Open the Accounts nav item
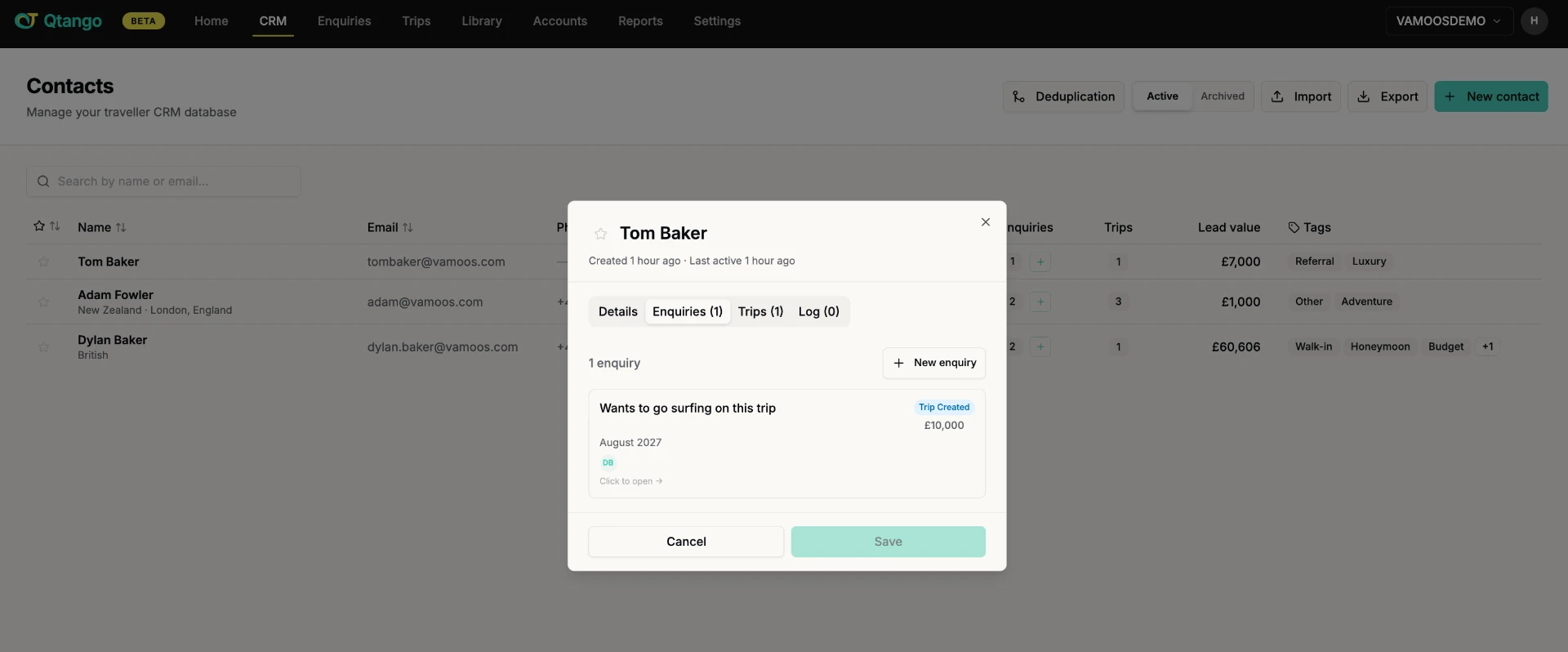The image size is (1568, 652). pyautogui.click(x=560, y=20)
